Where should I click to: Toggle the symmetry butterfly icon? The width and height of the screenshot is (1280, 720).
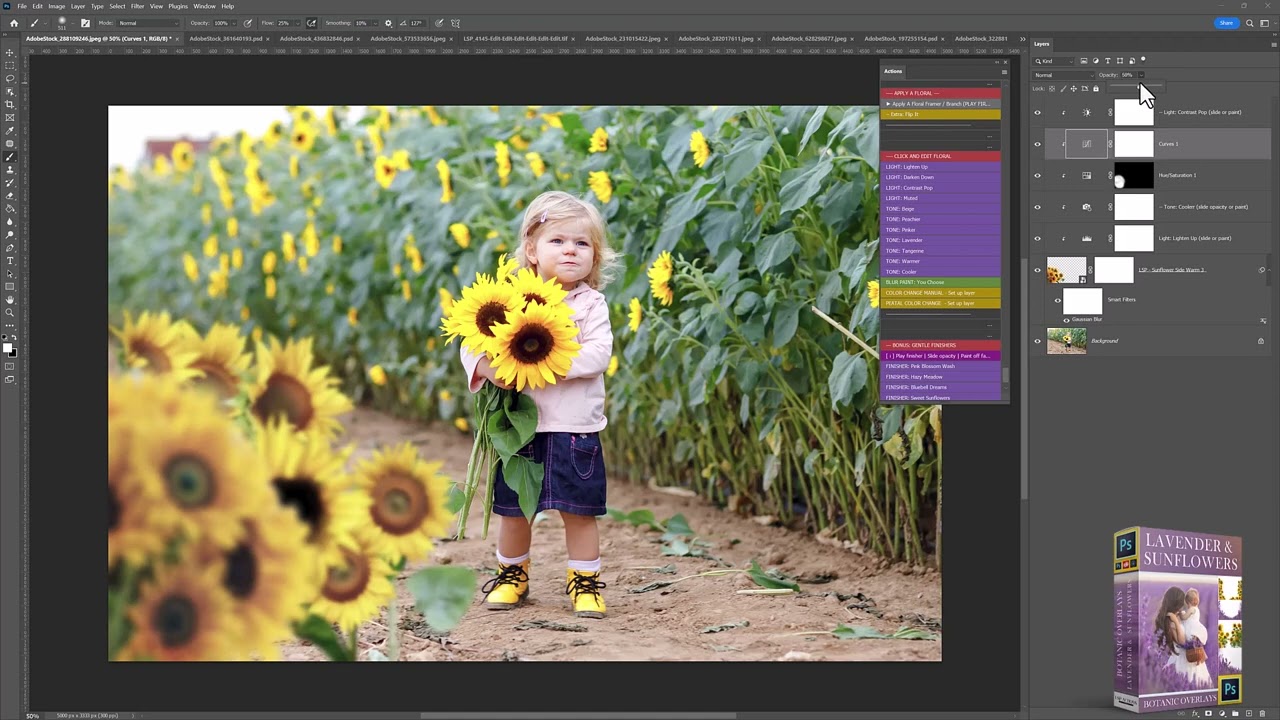tap(456, 23)
